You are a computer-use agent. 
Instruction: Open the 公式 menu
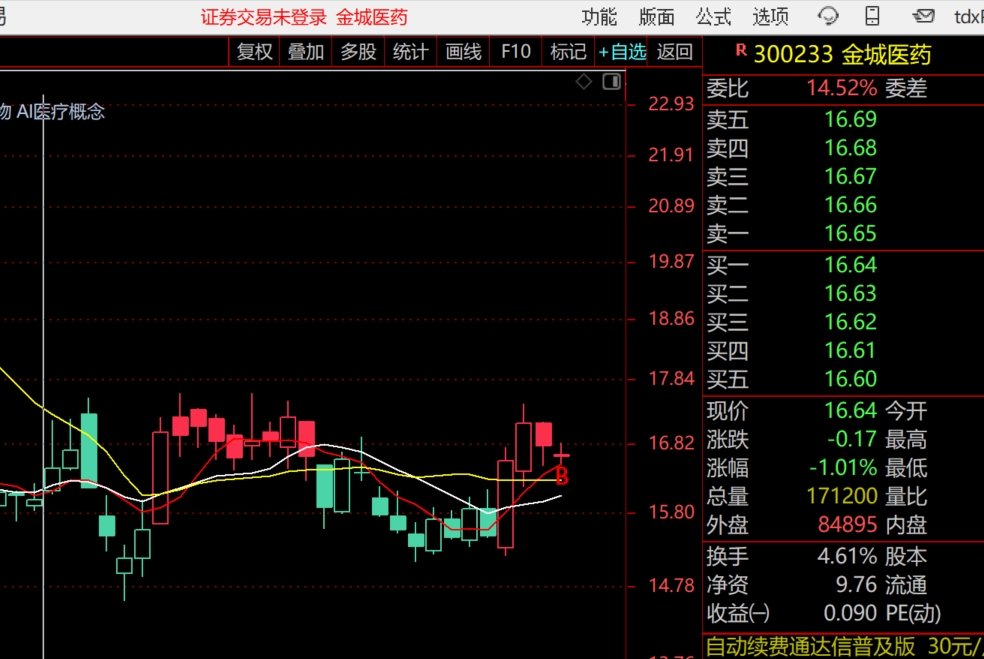(x=714, y=17)
